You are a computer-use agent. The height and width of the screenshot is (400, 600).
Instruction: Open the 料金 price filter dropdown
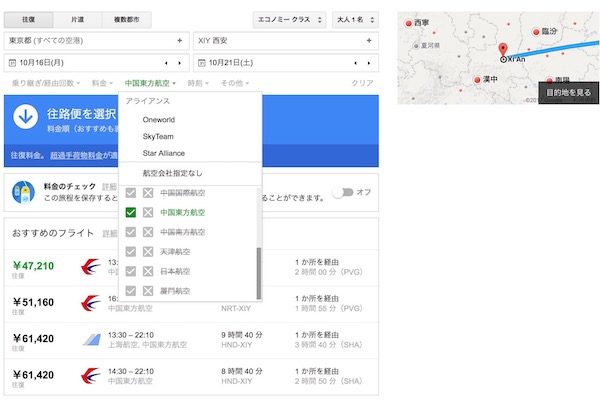(x=102, y=83)
